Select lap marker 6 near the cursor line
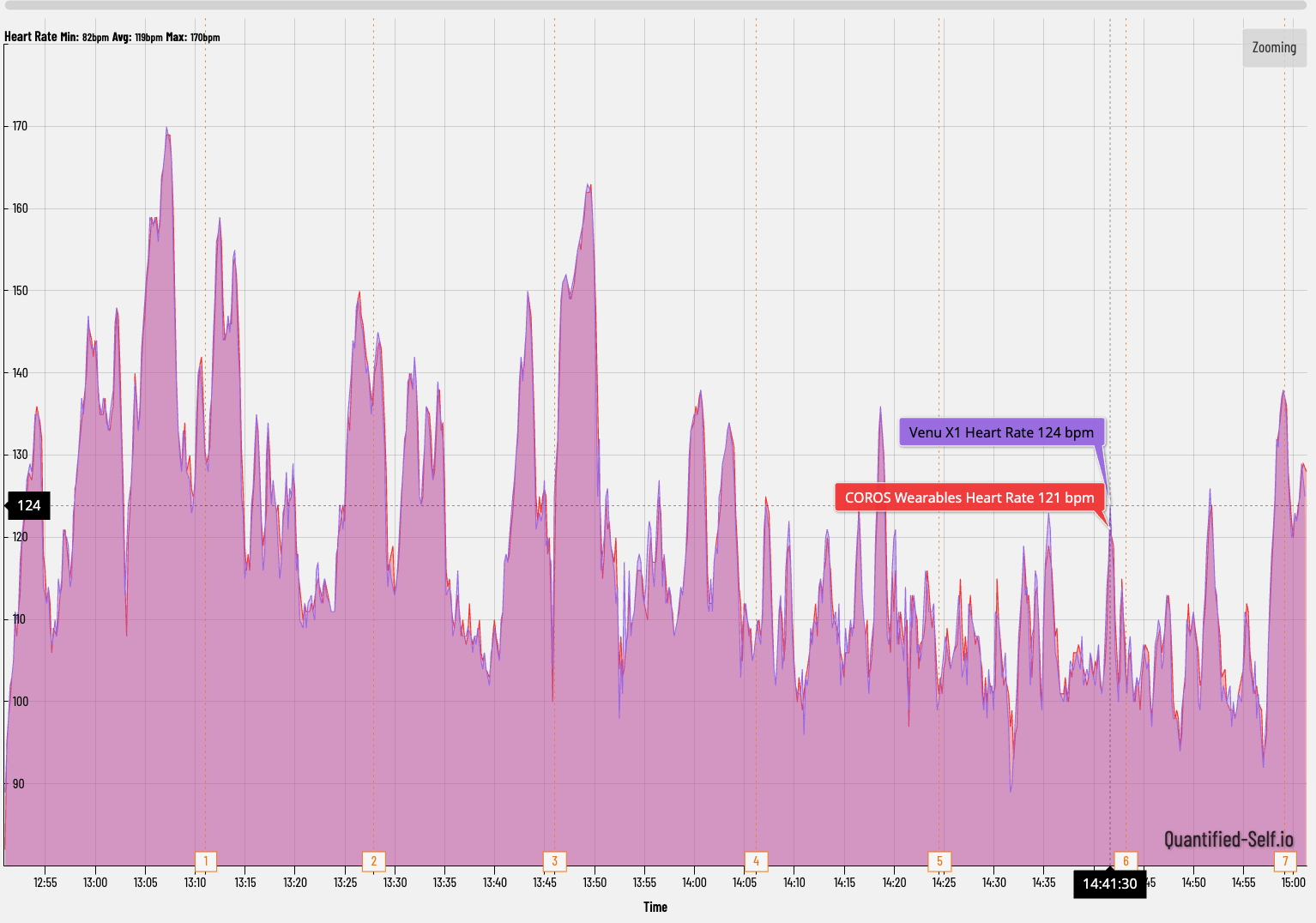 click(x=1126, y=860)
